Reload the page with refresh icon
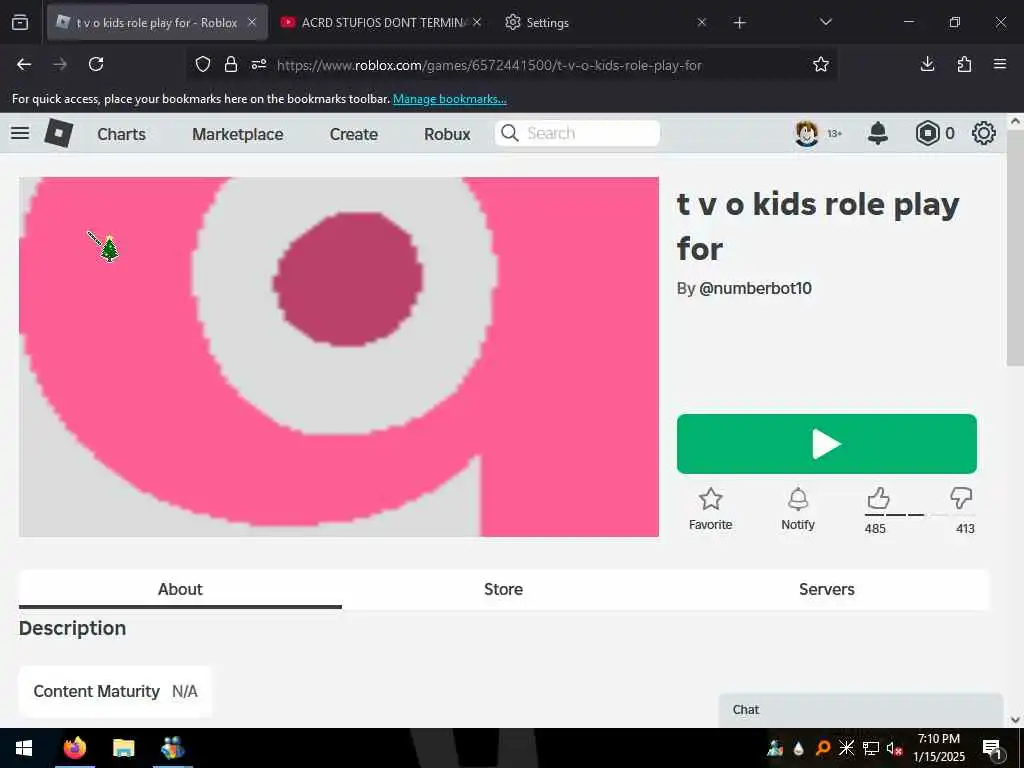This screenshot has width=1024, height=768. (96, 64)
